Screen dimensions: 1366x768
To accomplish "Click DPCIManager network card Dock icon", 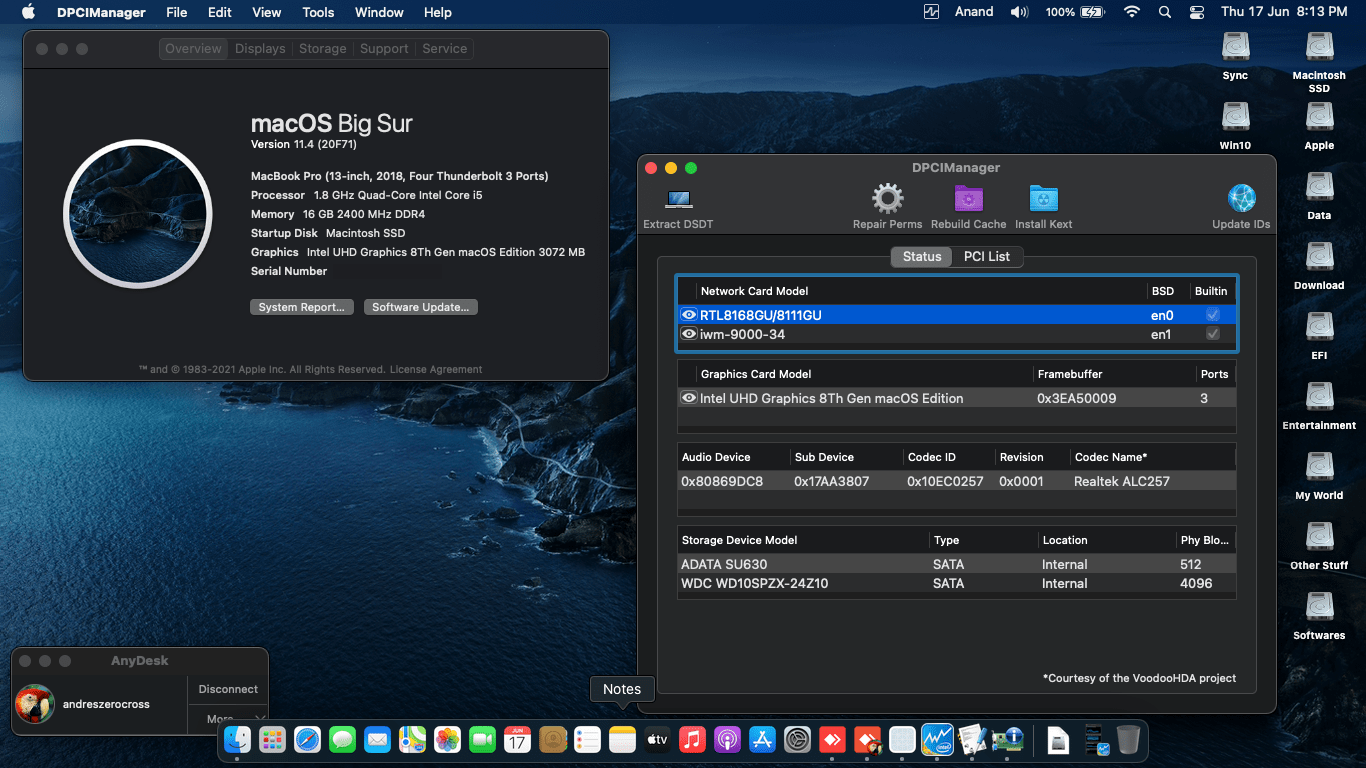I will [1006, 740].
